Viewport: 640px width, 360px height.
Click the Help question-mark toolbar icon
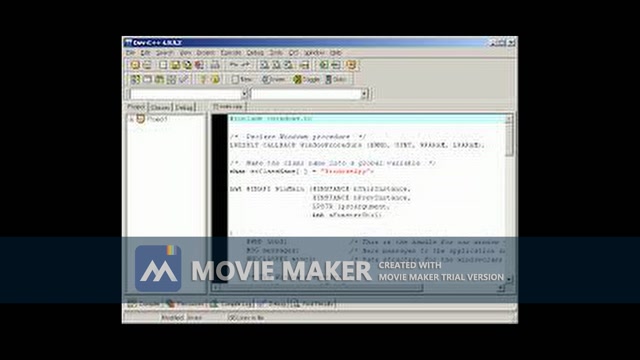pos(203,80)
